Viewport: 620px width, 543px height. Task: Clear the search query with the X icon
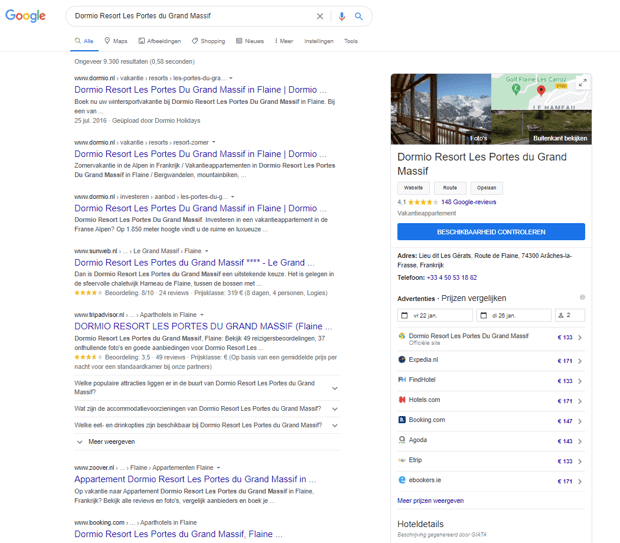tap(320, 16)
